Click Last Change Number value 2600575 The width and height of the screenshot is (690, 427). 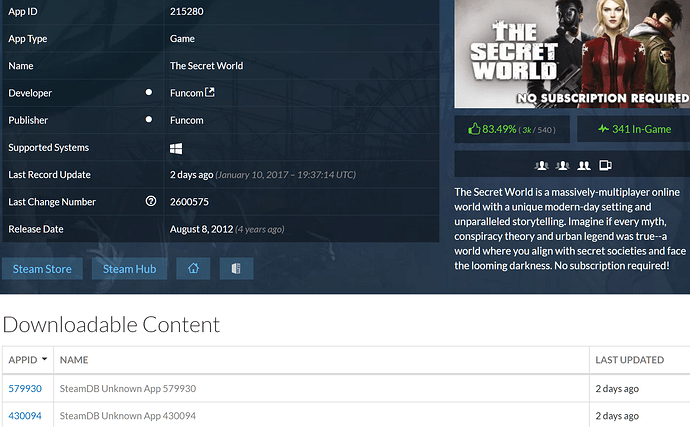pos(189,202)
